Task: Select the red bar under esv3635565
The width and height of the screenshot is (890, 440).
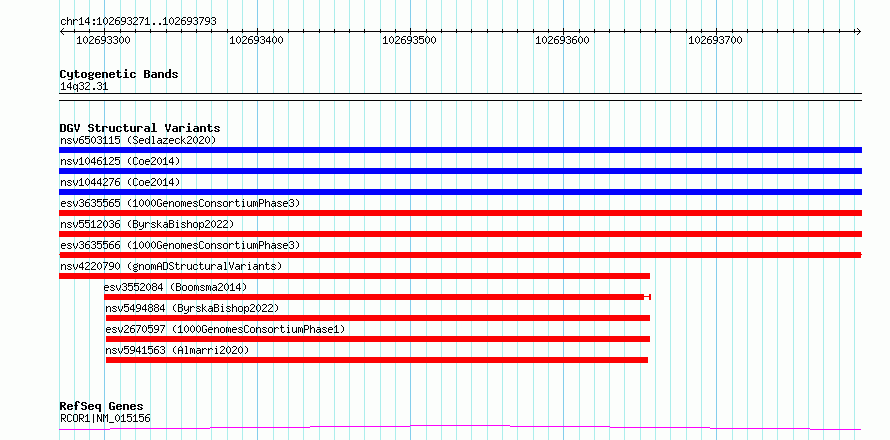Action: coord(460,213)
